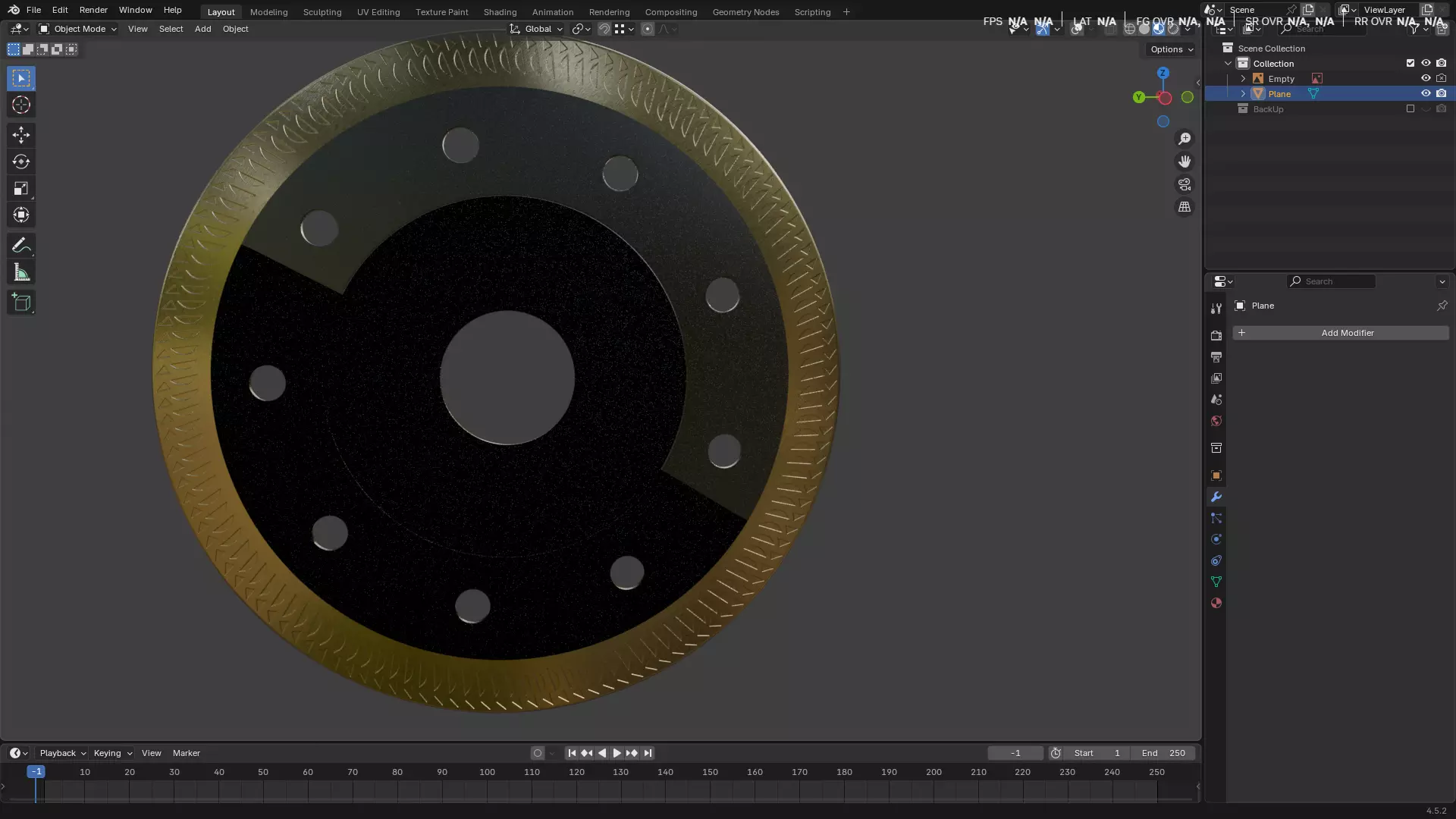Click the current frame field
1456x819 pixels.
1015,753
